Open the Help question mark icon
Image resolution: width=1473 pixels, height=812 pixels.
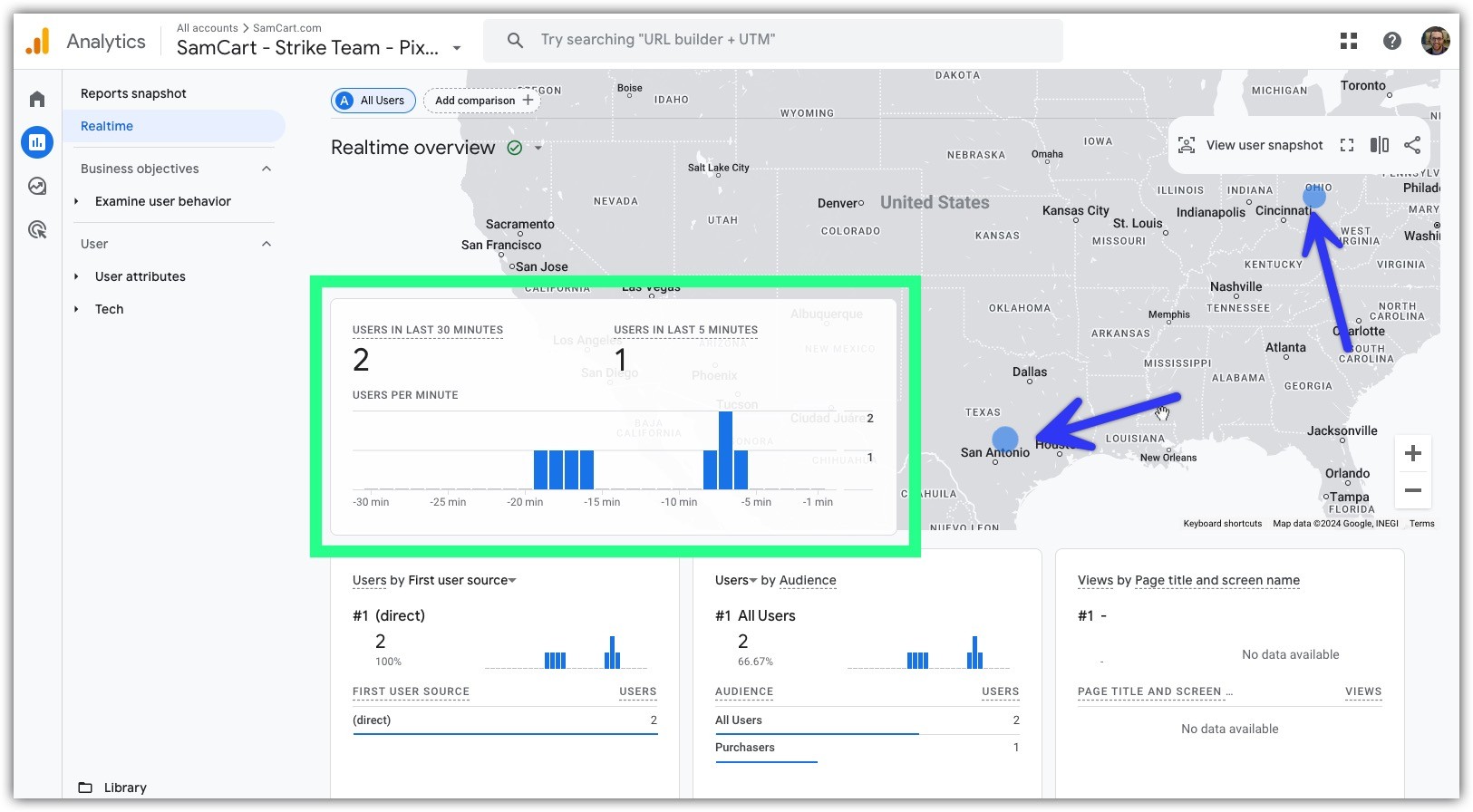1392,41
